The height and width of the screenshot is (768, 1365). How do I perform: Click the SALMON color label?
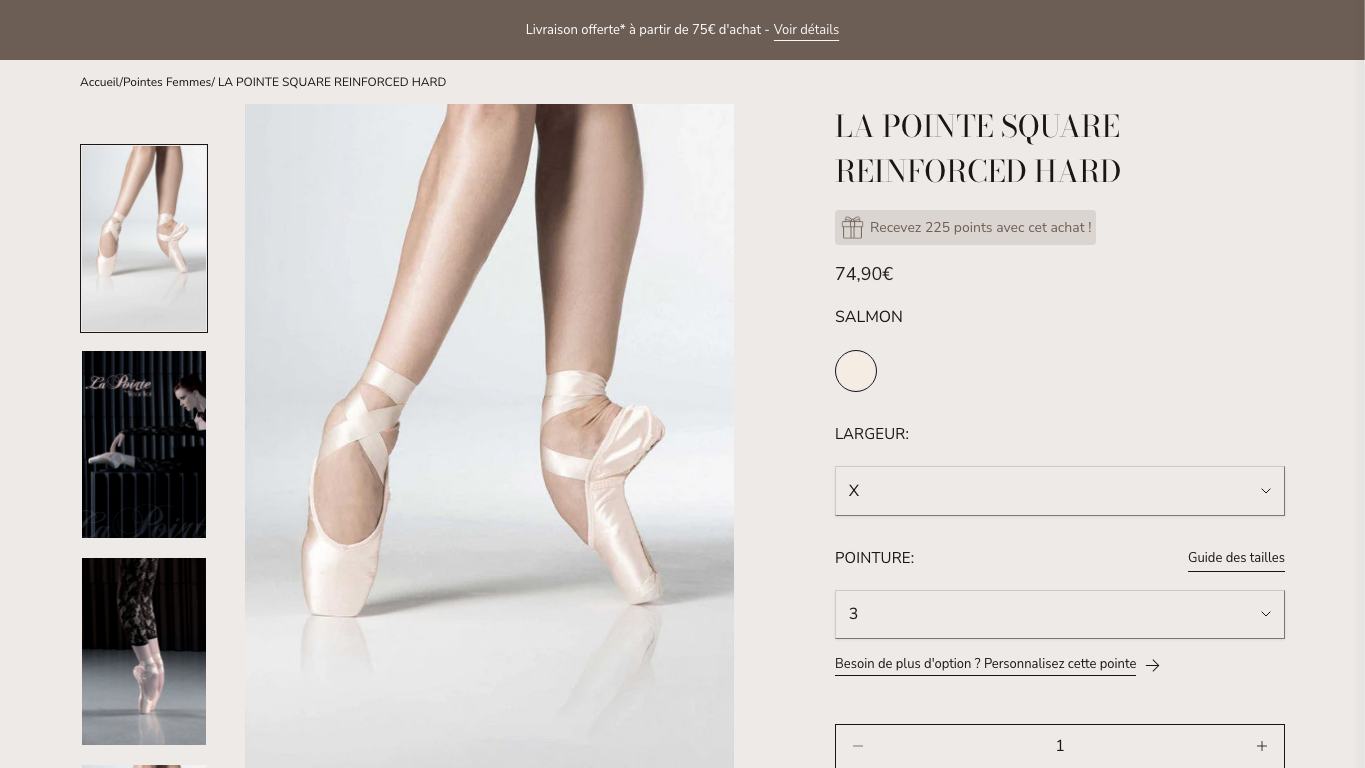(x=869, y=317)
